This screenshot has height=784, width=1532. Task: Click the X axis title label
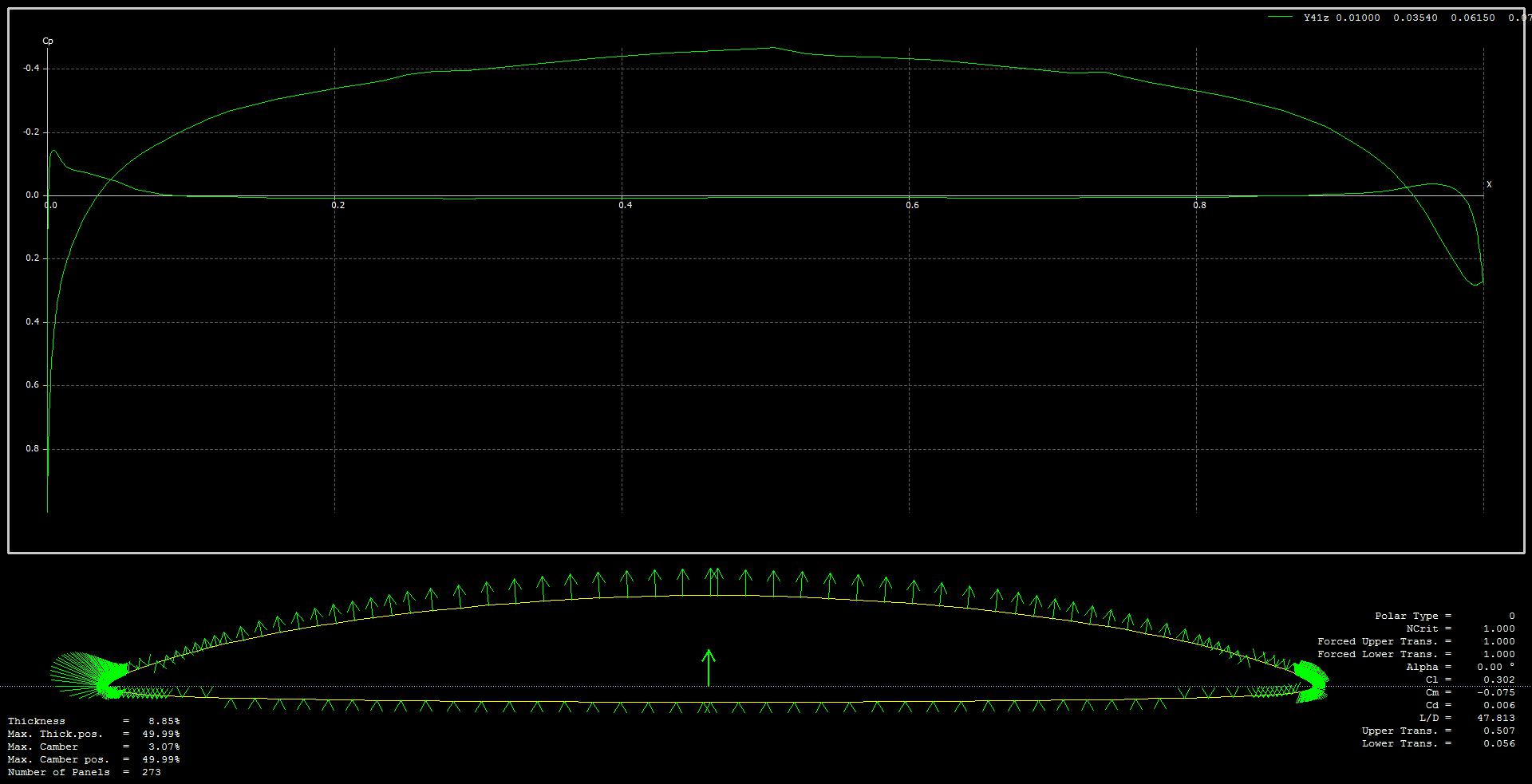click(1489, 184)
